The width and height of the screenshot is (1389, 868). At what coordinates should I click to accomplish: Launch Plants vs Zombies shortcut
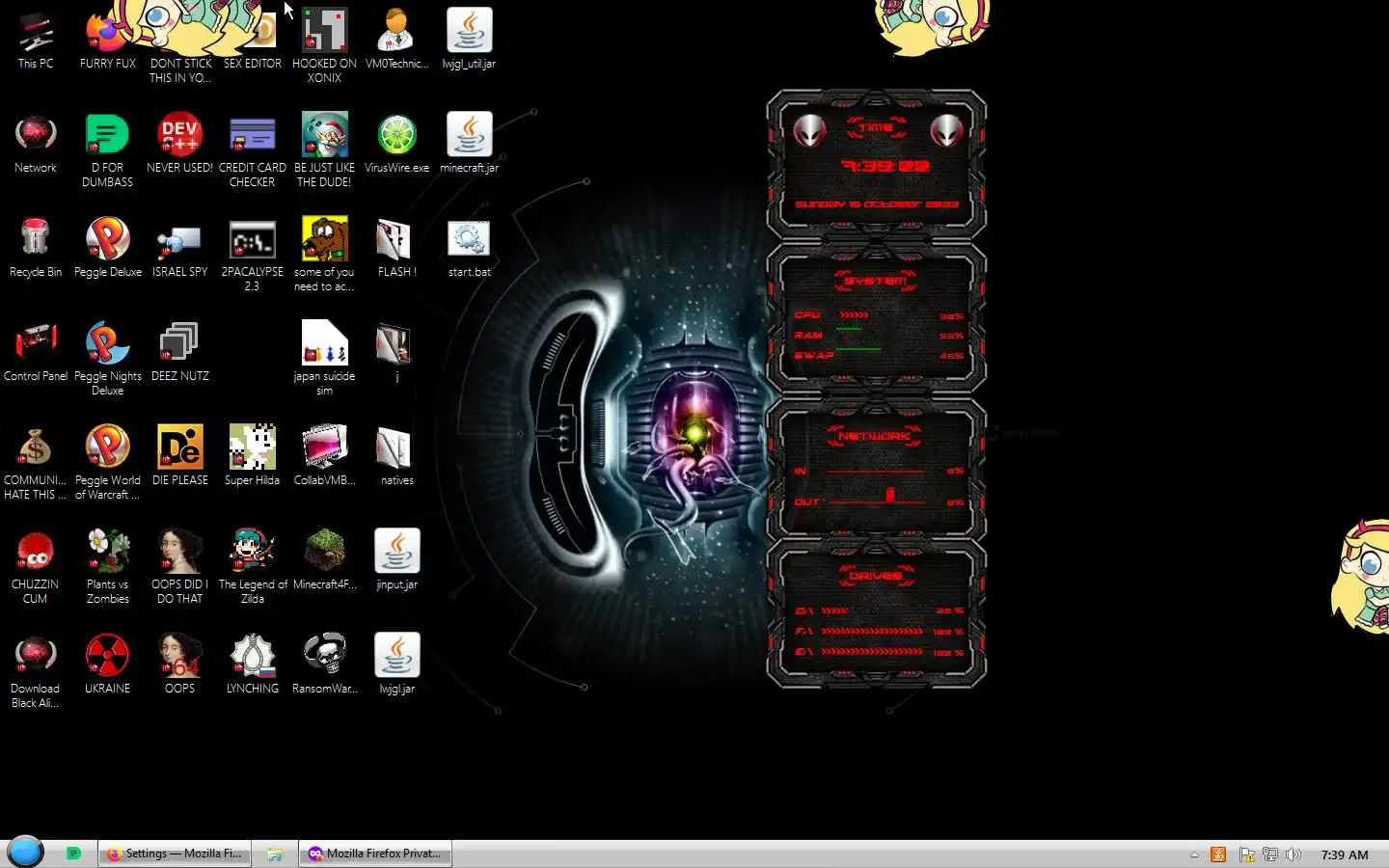tap(107, 566)
